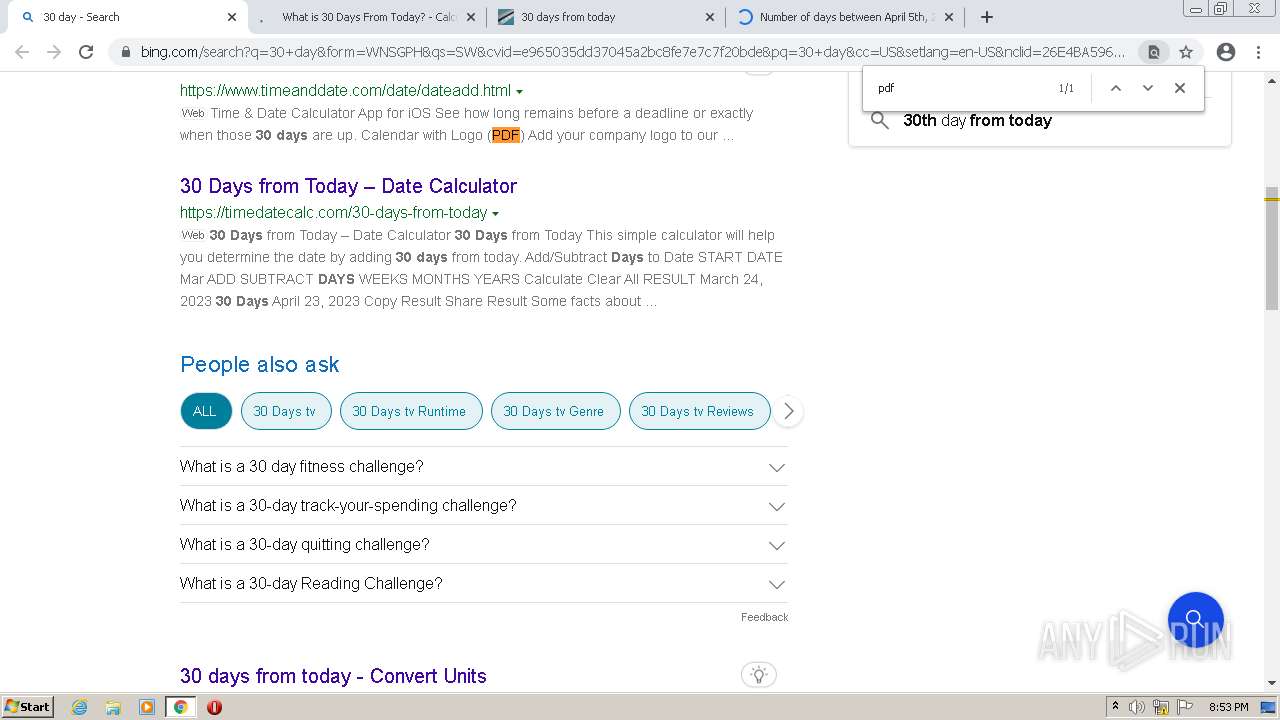
Task: Go forward in browser history
Action: tap(54, 52)
